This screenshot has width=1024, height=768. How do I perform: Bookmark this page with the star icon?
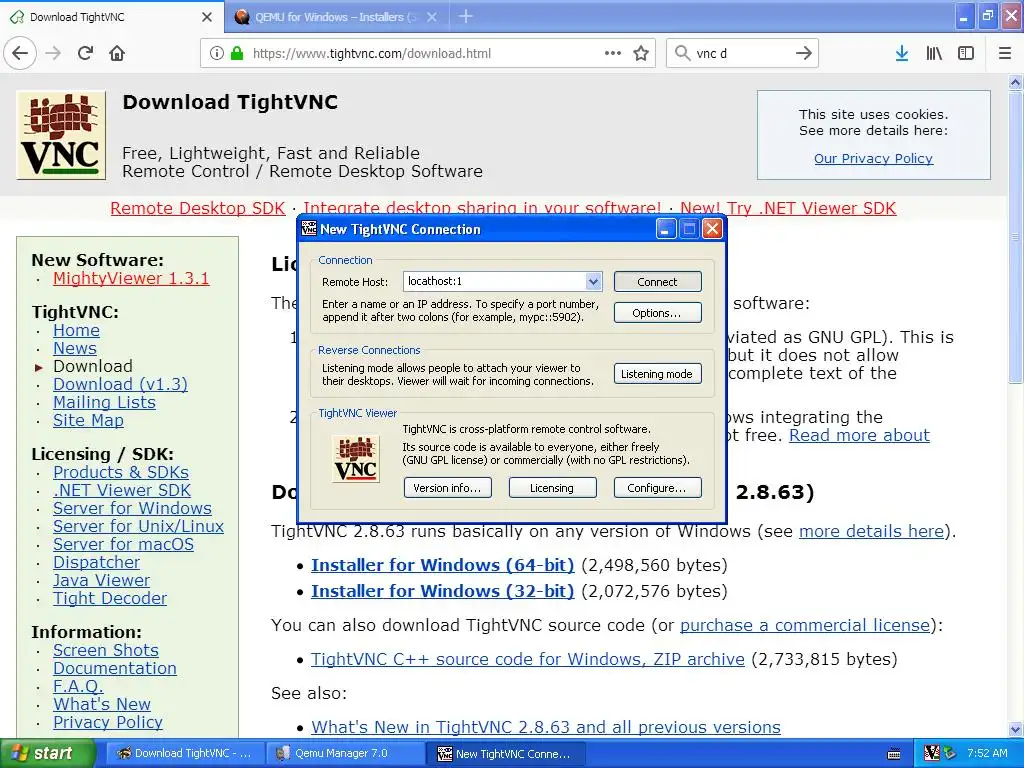click(x=641, y=53)
